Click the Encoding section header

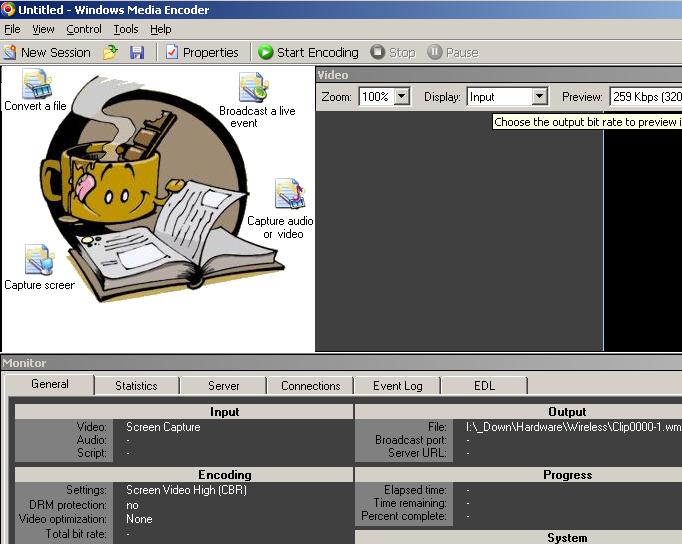(x=184, y=474)
